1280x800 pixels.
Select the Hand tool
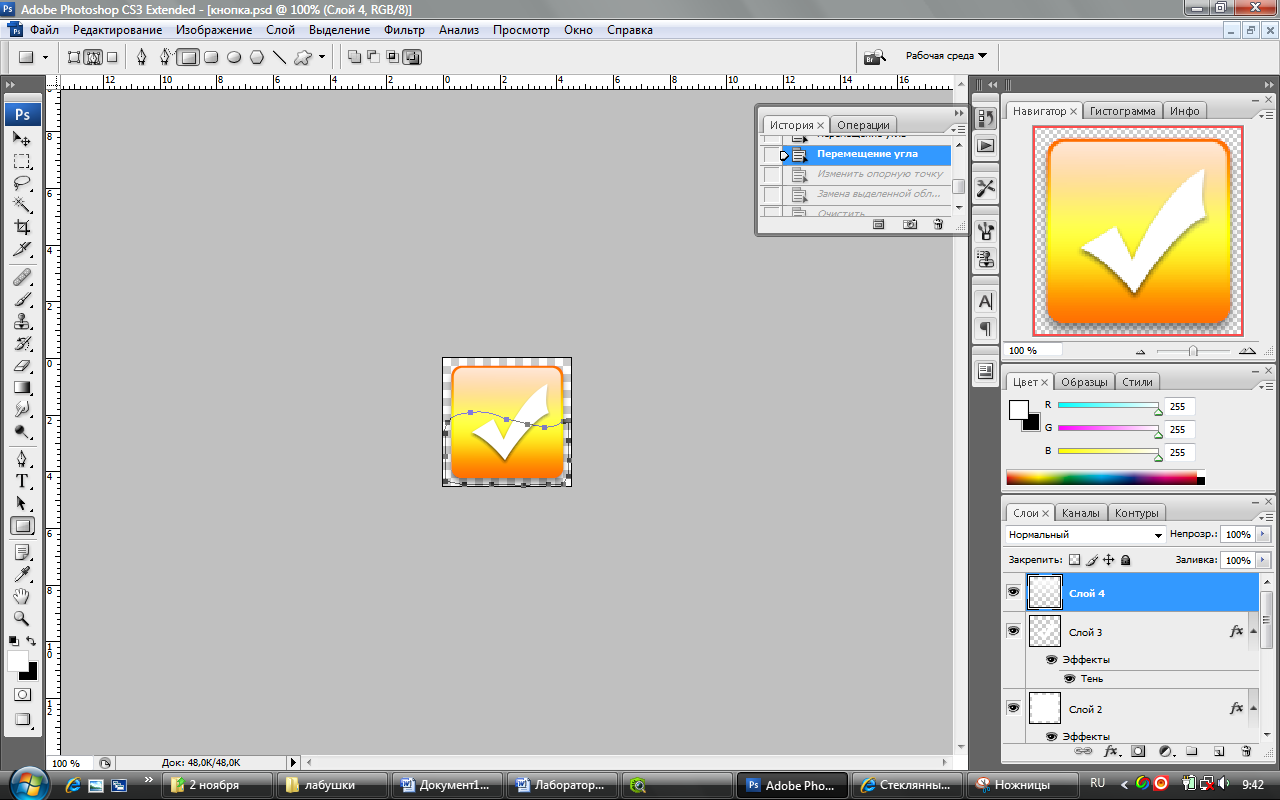click(22, 597)
